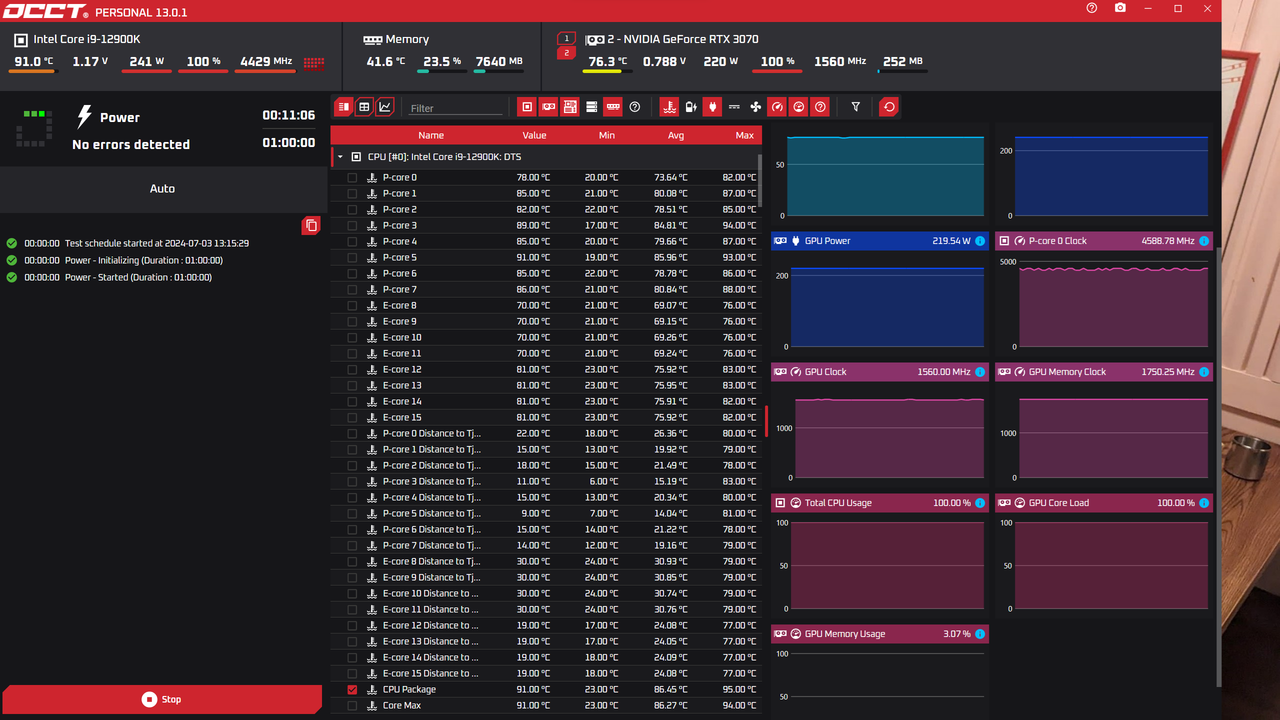Toggle the current sensor type filter

(734, 107)
